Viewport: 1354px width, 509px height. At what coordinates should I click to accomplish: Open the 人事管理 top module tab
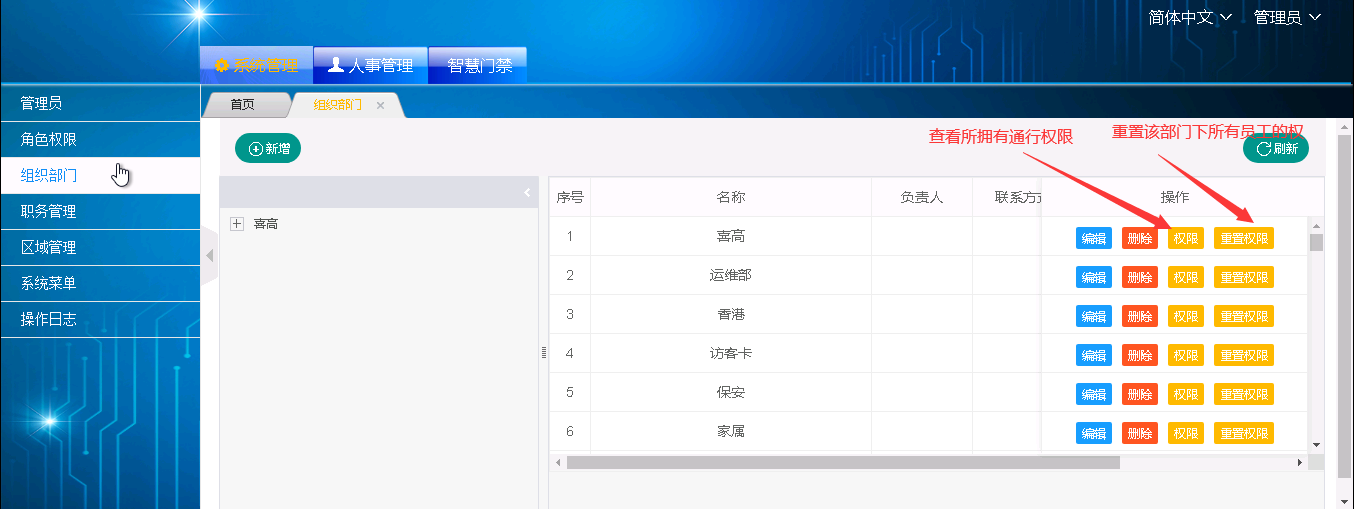(370, 66)
